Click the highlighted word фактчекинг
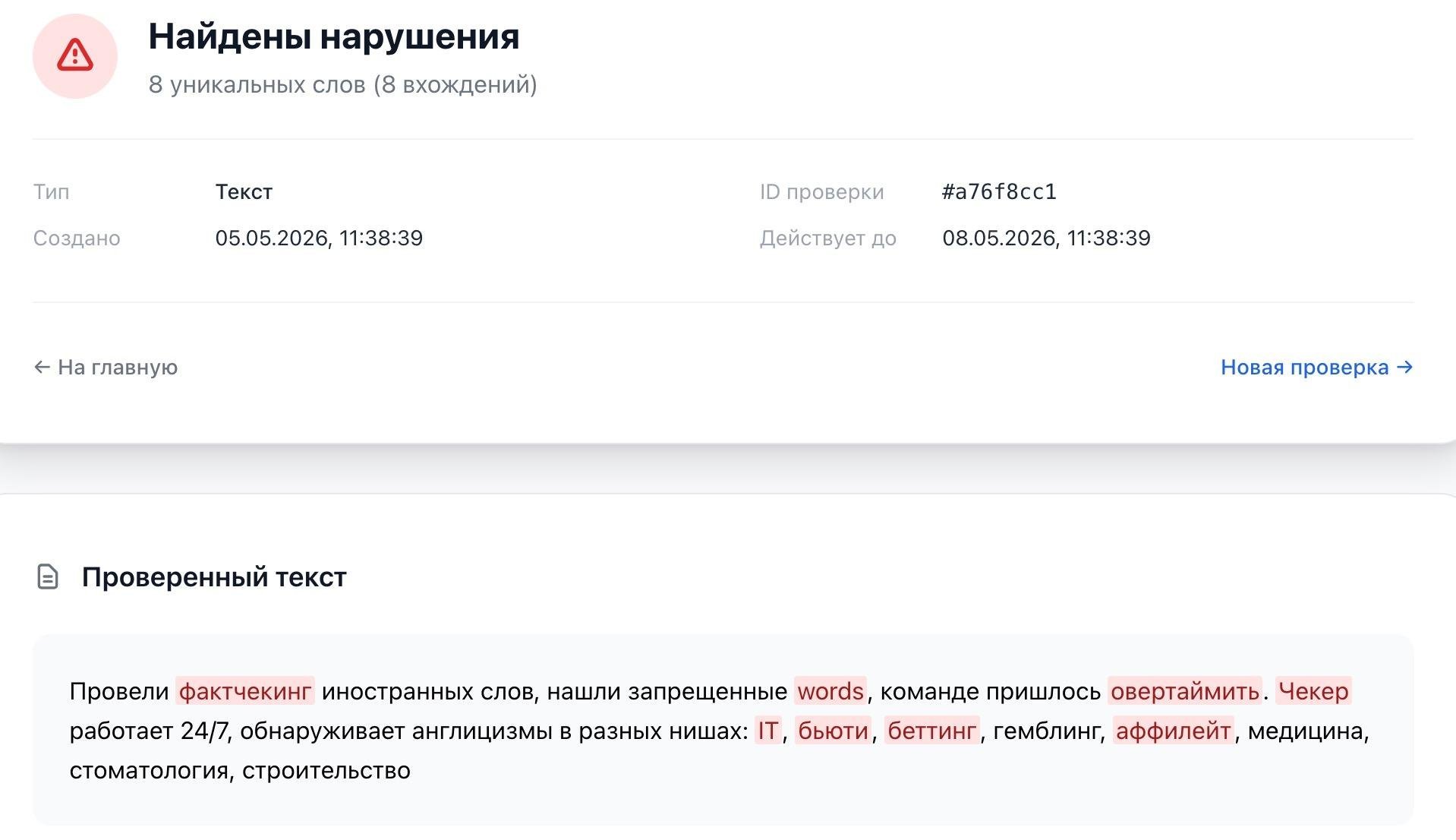 coord(245,691)
